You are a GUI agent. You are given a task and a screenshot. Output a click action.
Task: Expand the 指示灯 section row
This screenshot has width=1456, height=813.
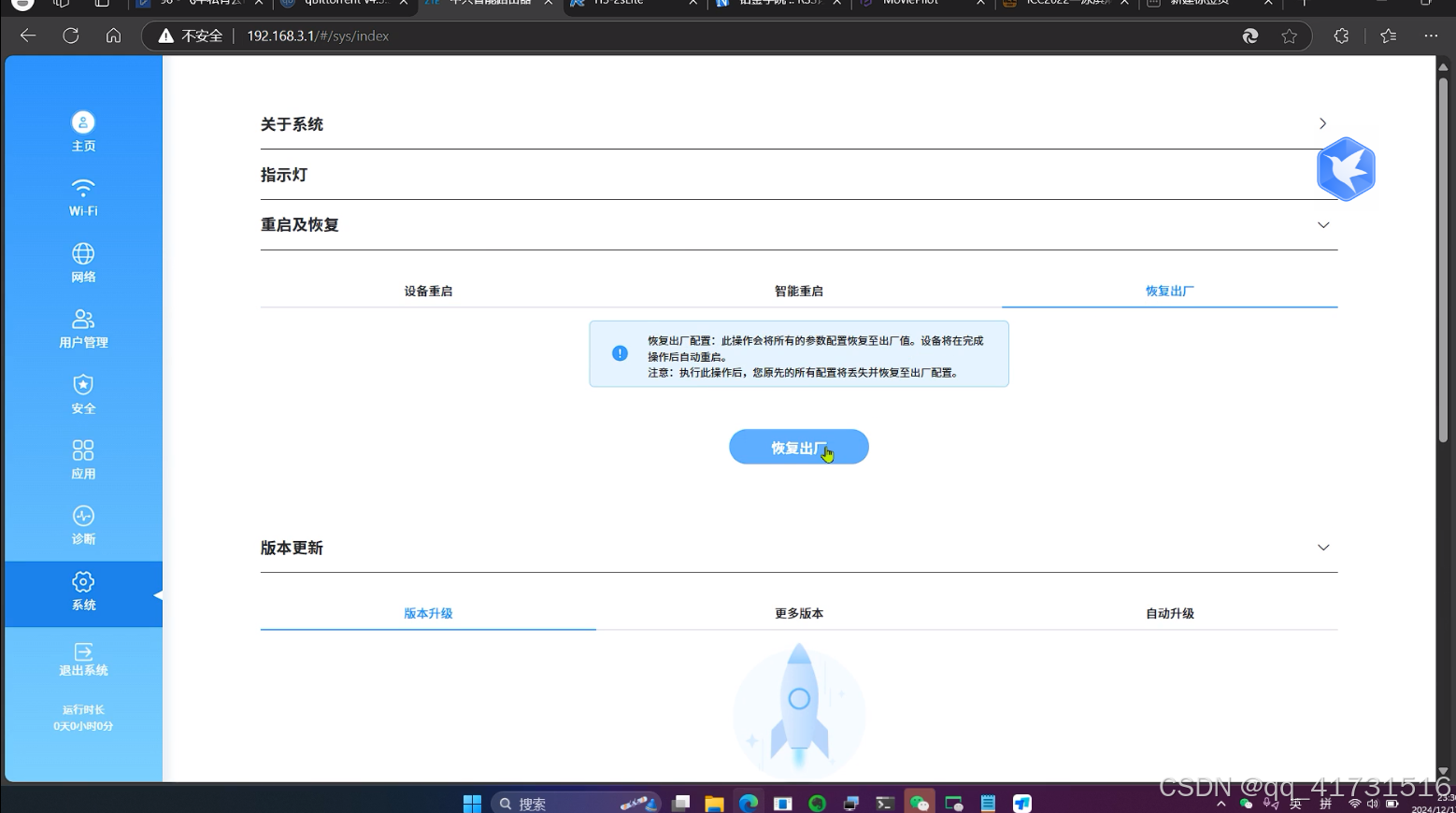pos(799,175)
